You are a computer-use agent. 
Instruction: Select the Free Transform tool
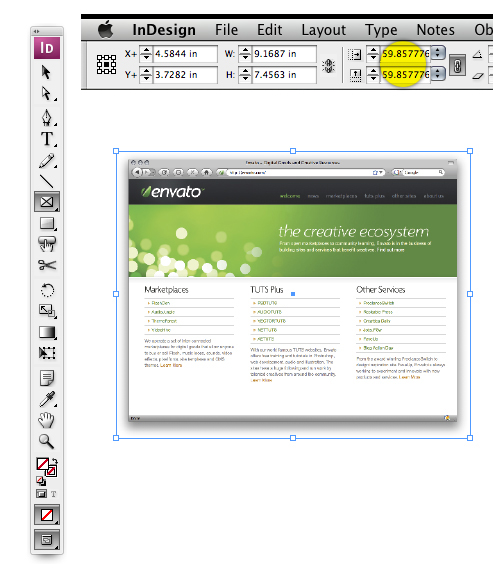click(x=47, y=353)
